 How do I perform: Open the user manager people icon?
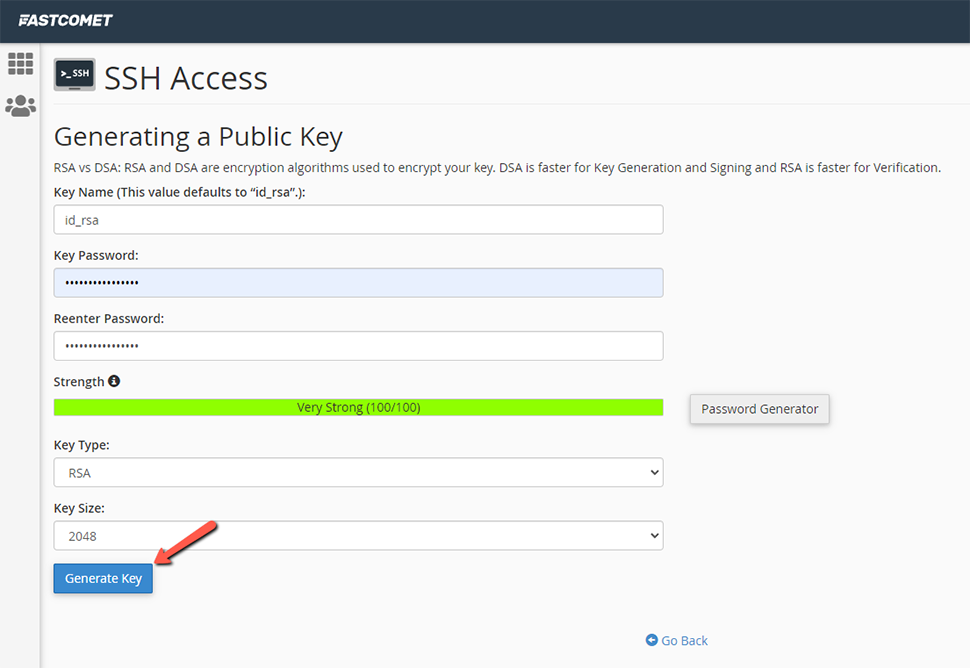(20, 106)
